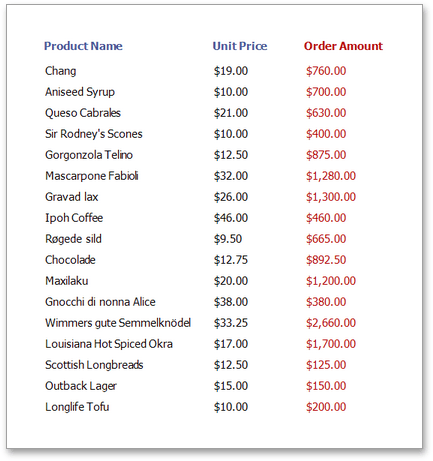
Task: Select the Scottish Longbreads product name
Action: (94, 365)
